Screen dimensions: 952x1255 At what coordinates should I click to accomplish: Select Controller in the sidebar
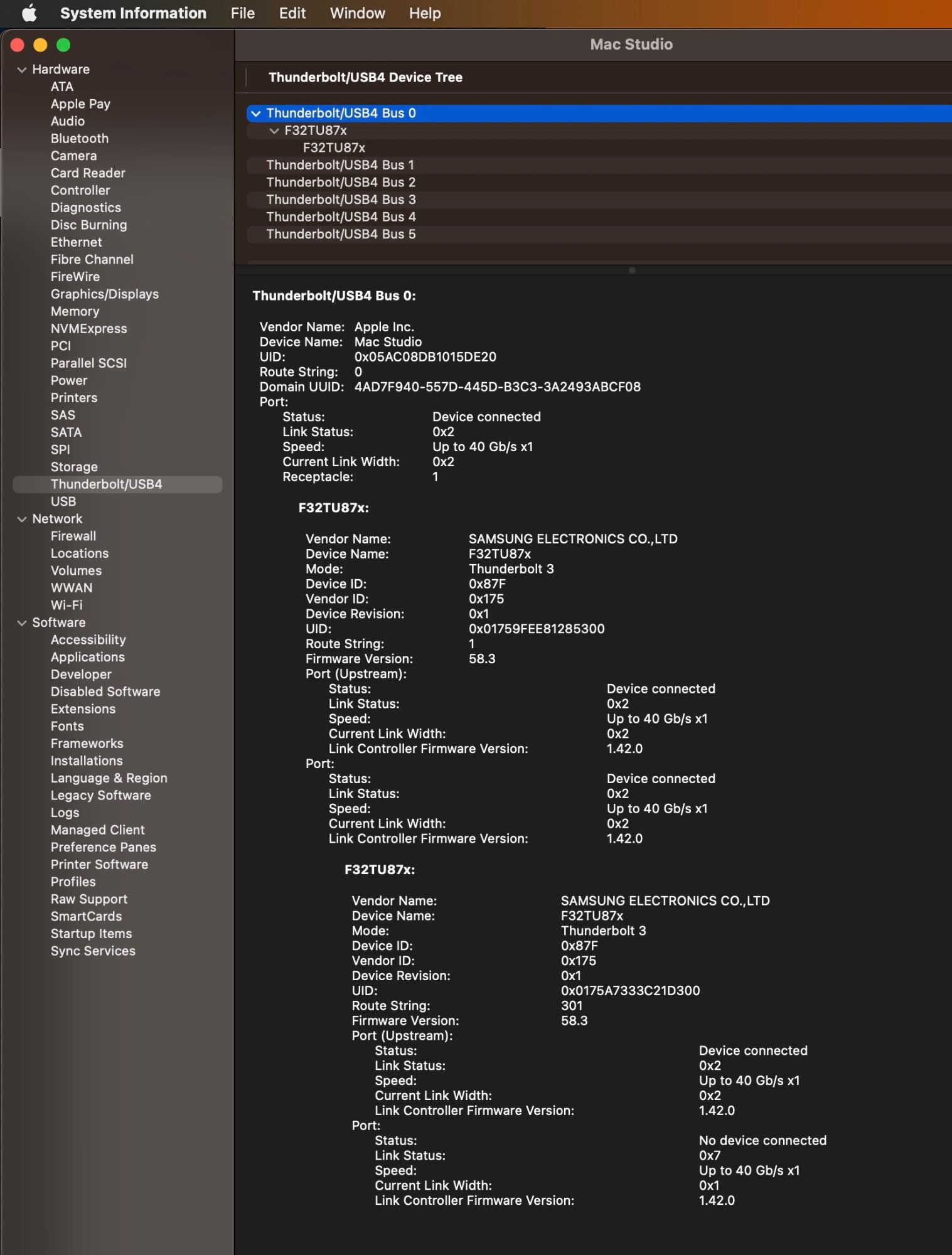(x=80, y=190)
